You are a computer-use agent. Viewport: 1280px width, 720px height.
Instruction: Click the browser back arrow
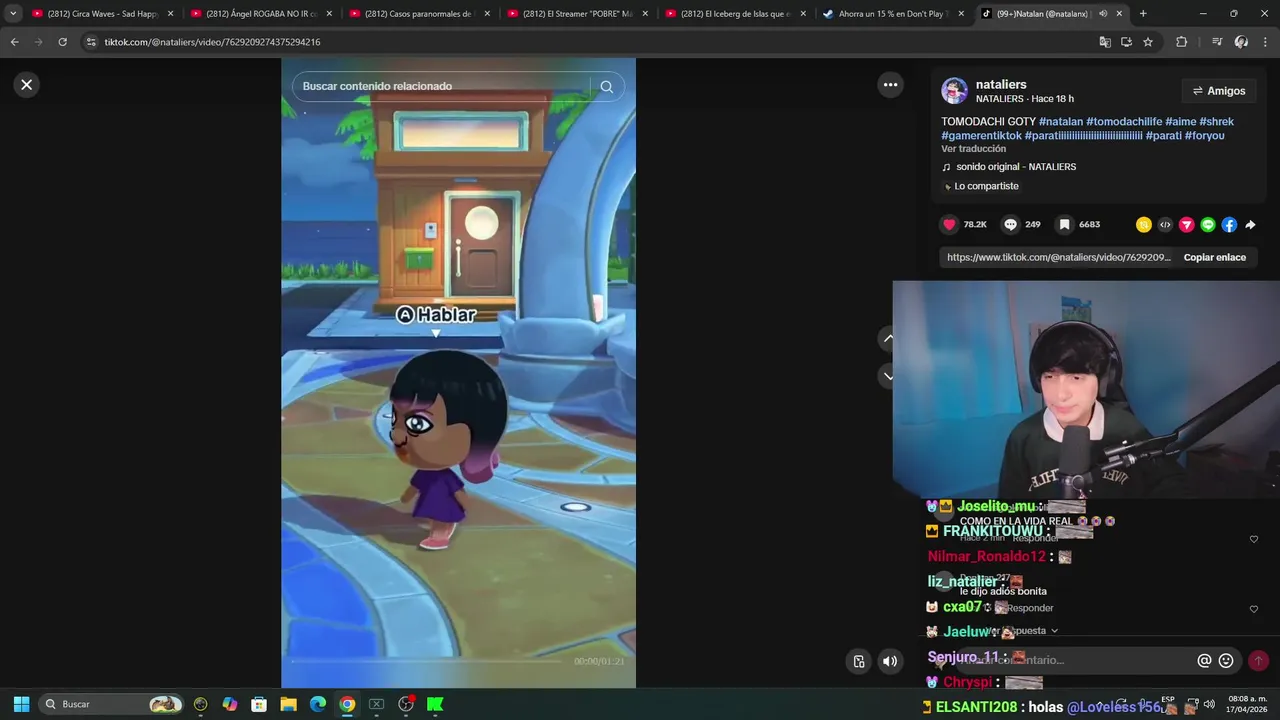(15, 42)
